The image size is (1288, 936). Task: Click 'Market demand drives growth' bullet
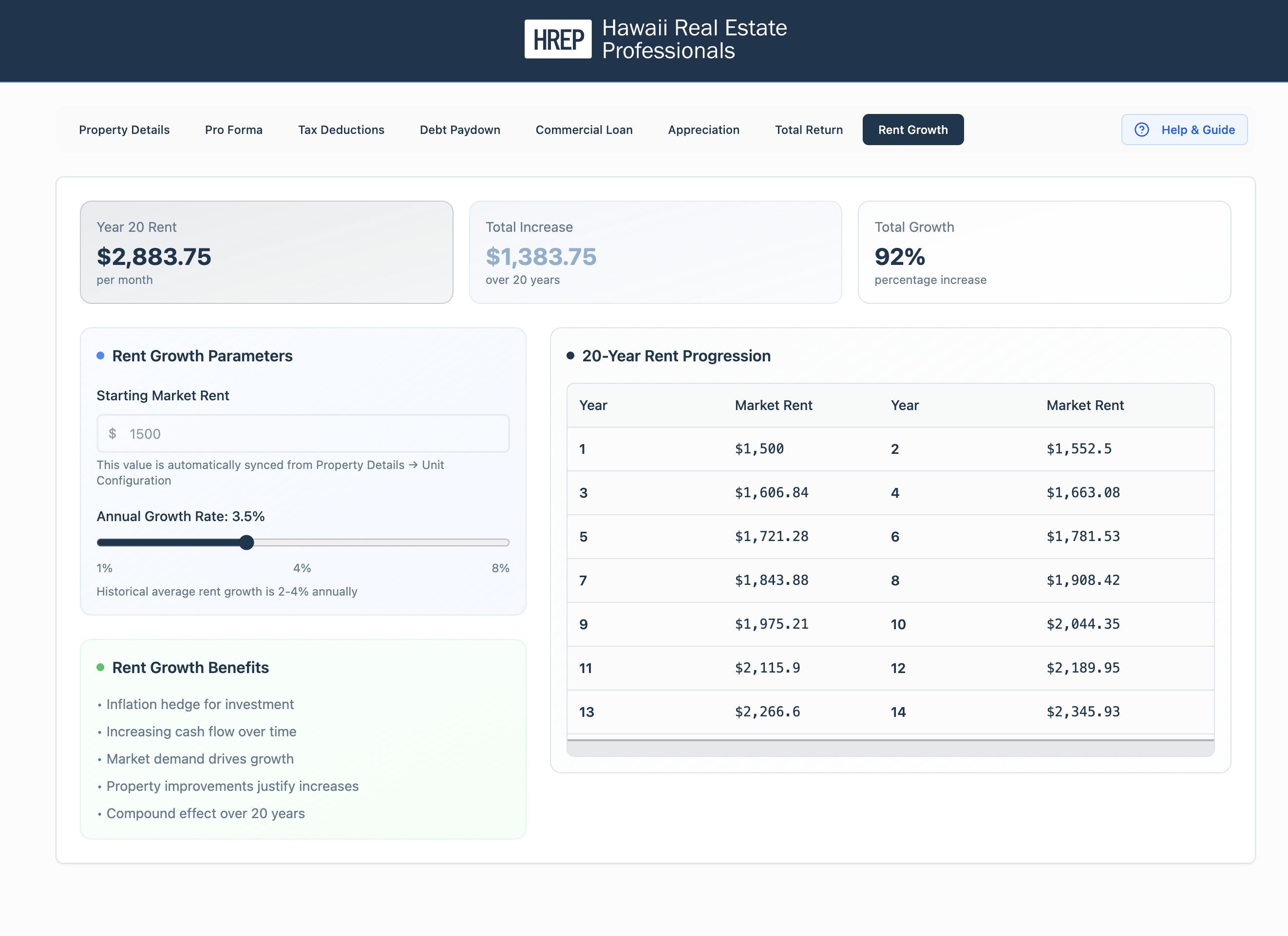pyautogui.click(x=200, y=759)
